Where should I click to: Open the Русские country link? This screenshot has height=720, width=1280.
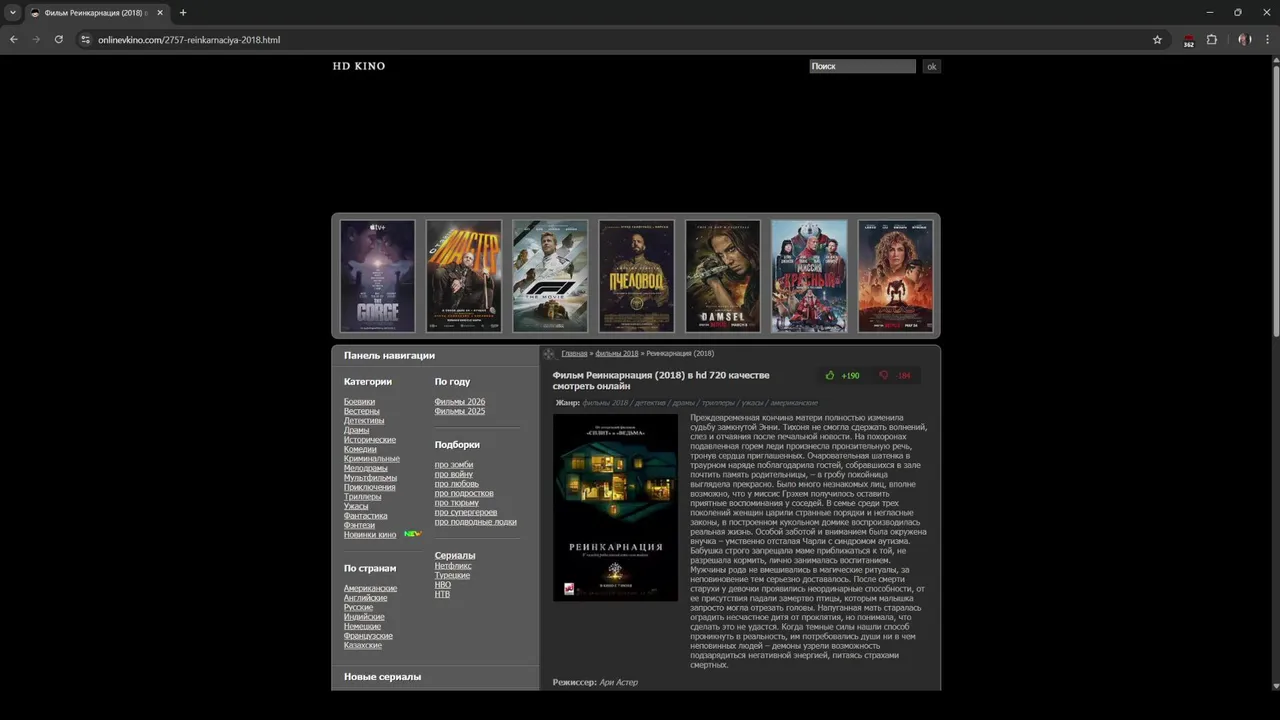click(358, 608)
